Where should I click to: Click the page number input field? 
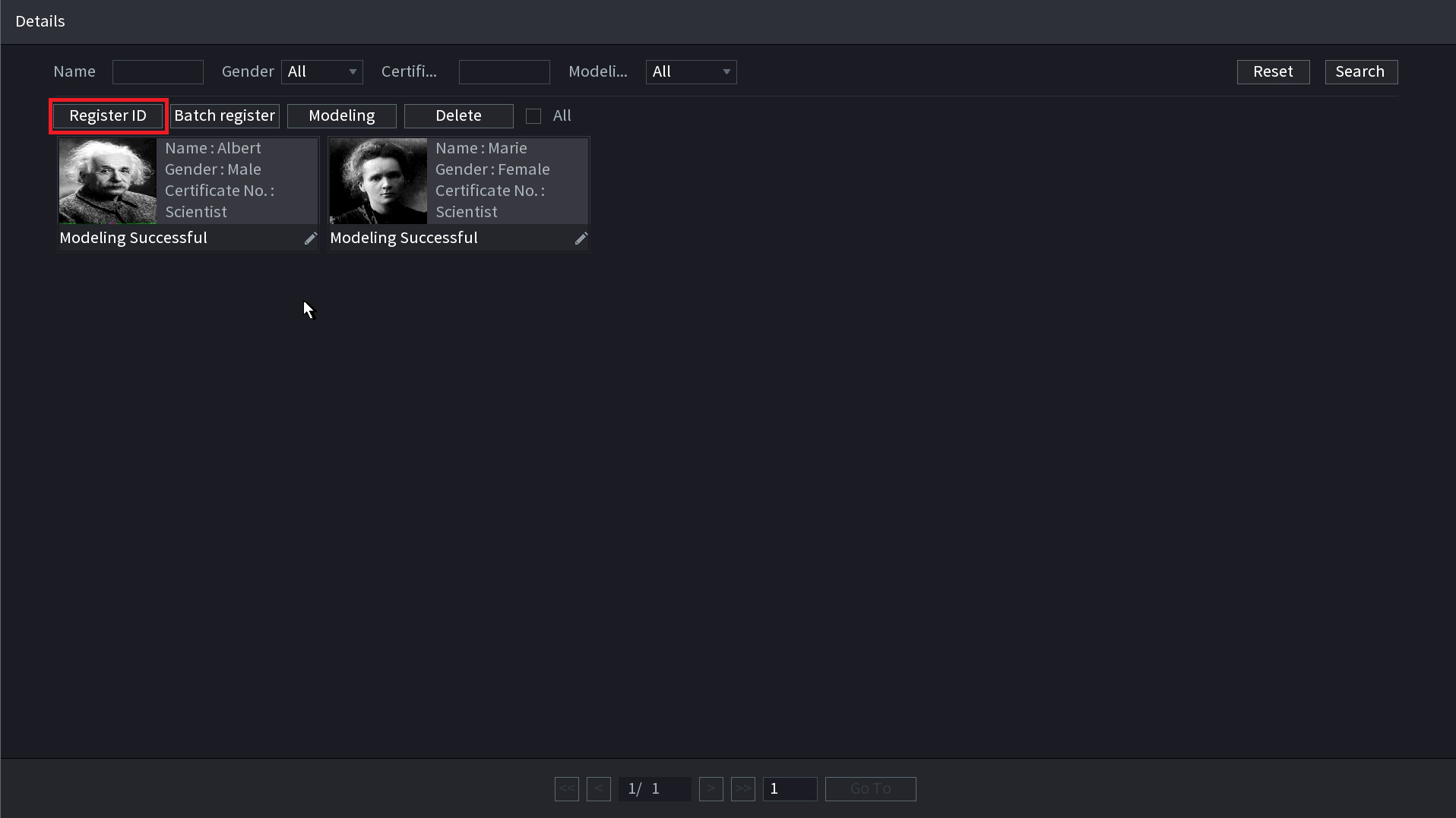[x=790, y=789]
